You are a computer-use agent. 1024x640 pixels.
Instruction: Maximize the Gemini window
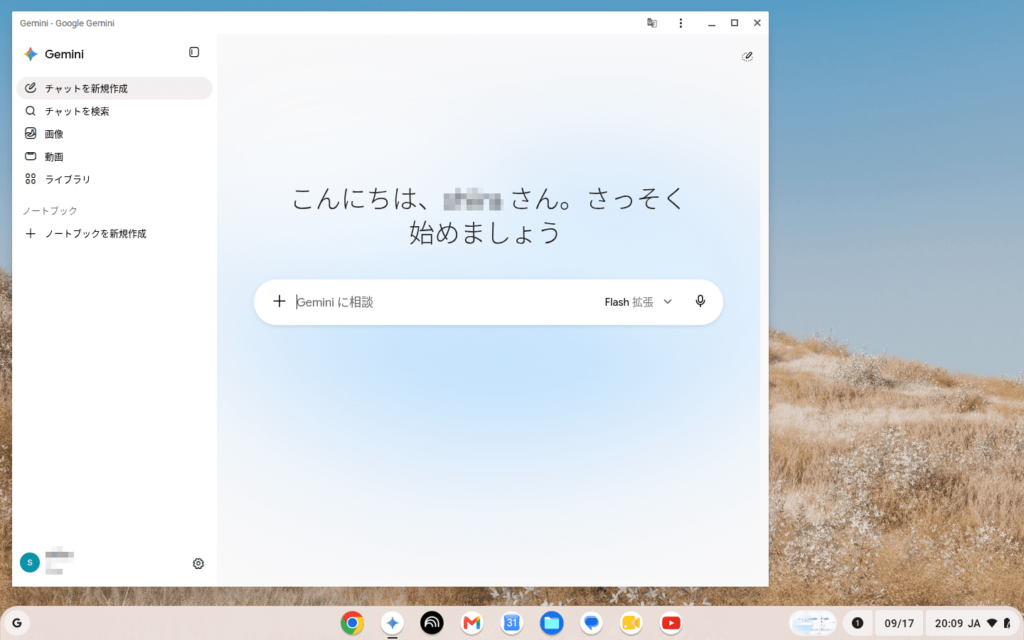coord(735,23)
